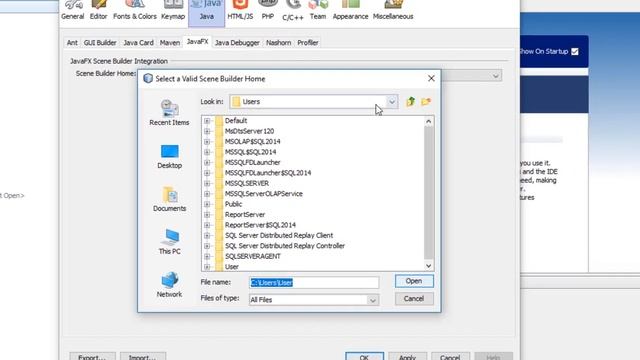Screen dimensions: 640x360
Task: Switch to the Nashorn tab
Action: coord(278,42)
